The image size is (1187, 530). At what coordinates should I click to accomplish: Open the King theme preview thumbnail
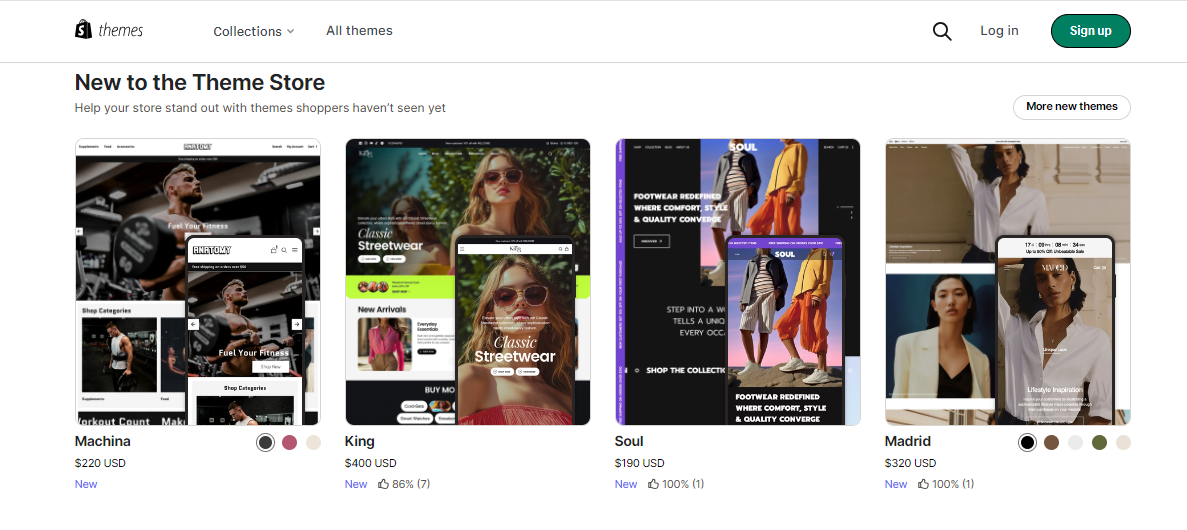point(468,282)
